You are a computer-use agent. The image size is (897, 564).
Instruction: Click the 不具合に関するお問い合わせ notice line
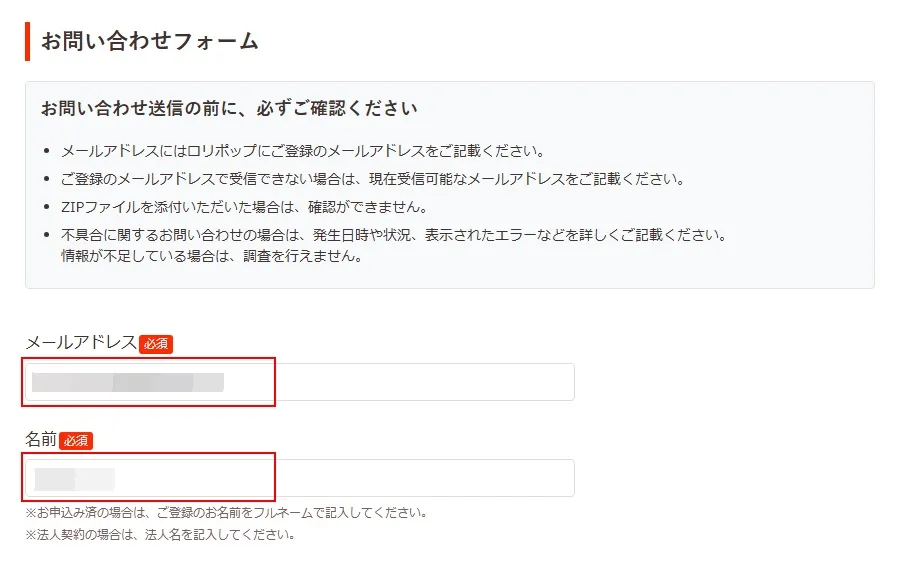tap(392, 236)
